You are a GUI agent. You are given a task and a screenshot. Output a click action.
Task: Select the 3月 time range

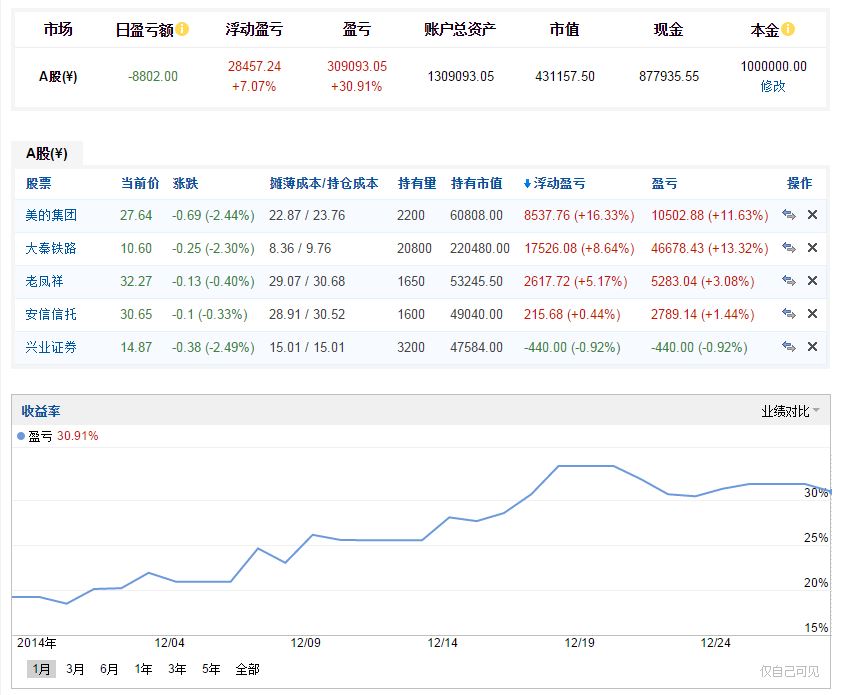75,669
